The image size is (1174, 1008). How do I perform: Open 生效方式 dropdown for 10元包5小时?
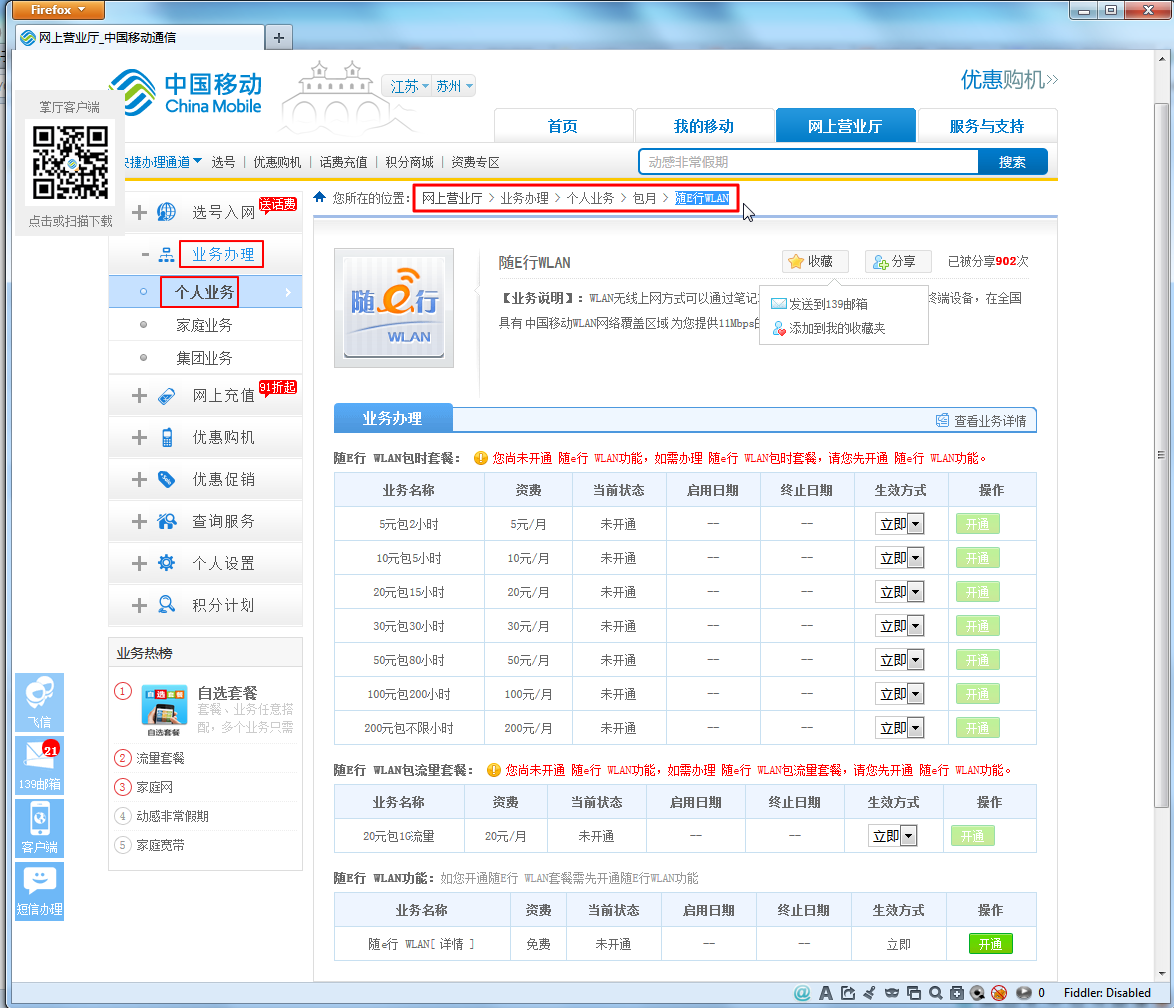coord(899,558)
